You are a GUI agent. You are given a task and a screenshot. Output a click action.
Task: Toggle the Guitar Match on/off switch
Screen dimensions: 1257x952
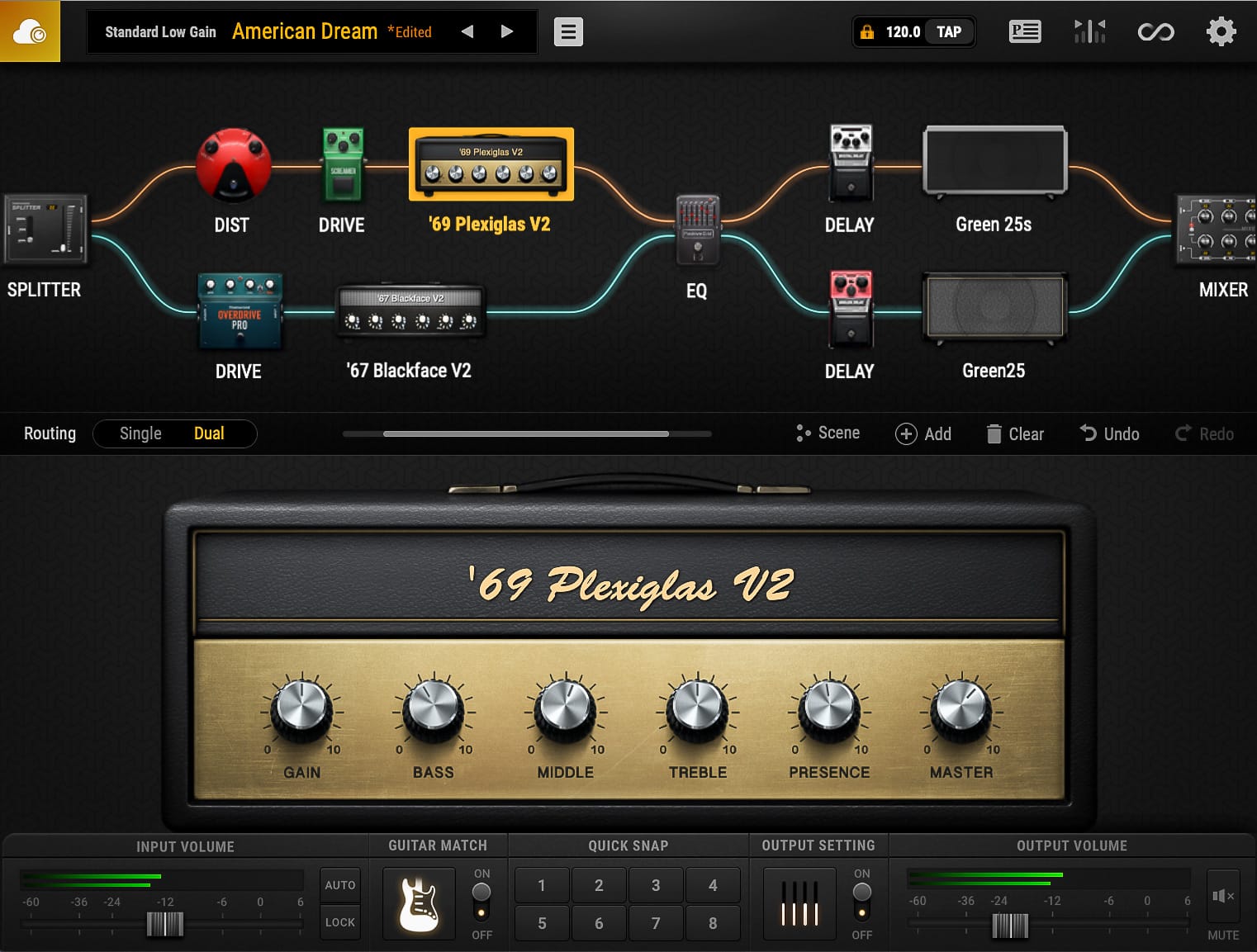click(x=481, y=898)
